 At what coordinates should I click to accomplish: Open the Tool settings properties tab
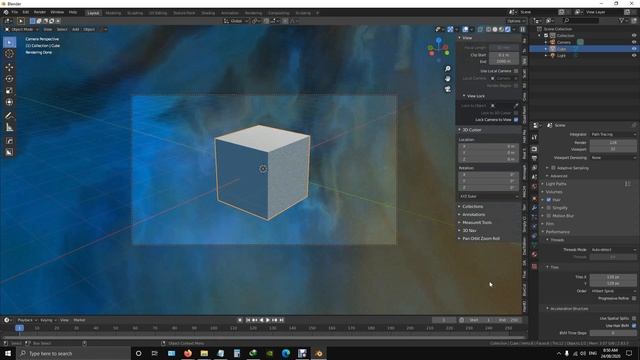(x=534, y=138)
